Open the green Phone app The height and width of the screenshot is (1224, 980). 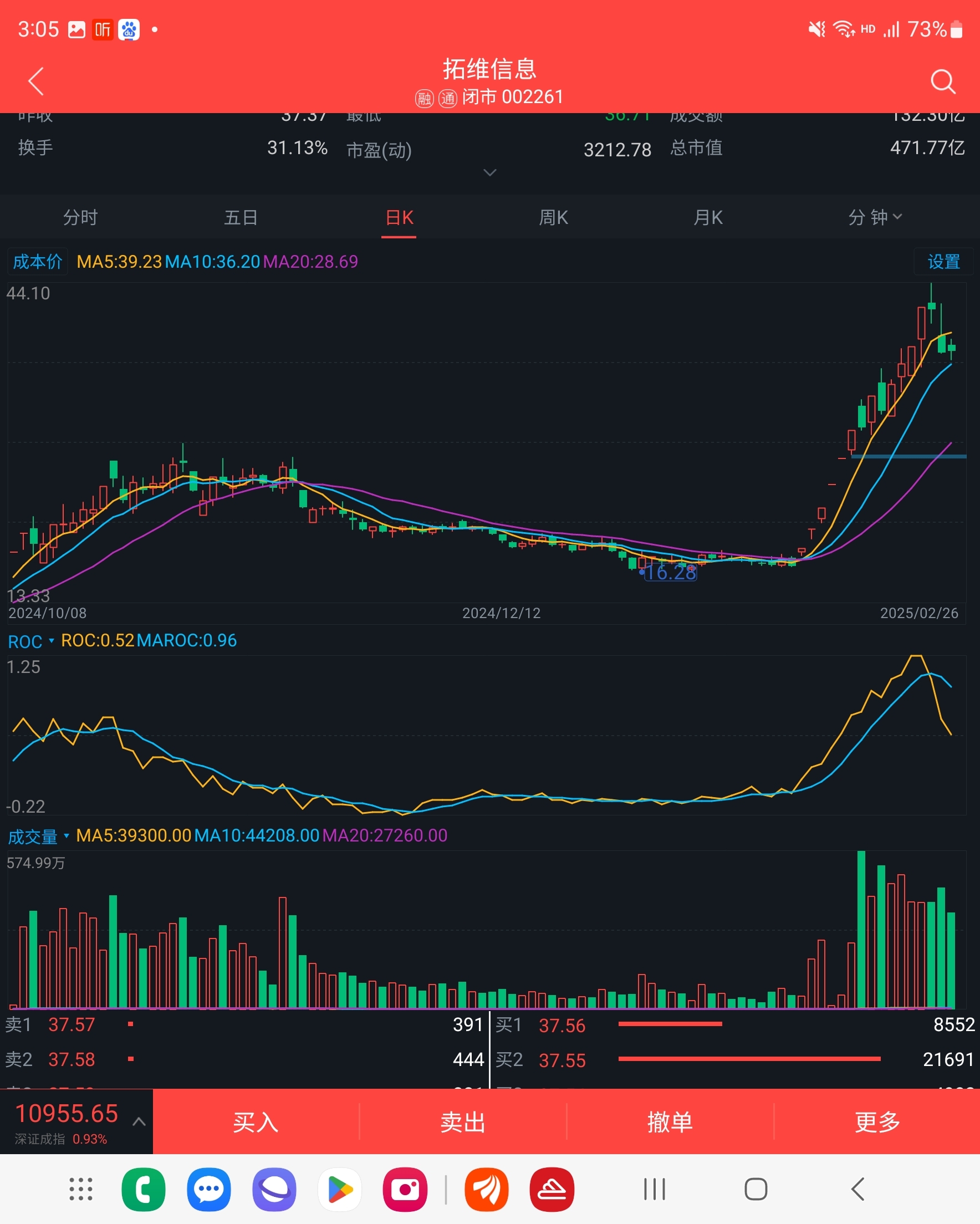[144, 1190]
